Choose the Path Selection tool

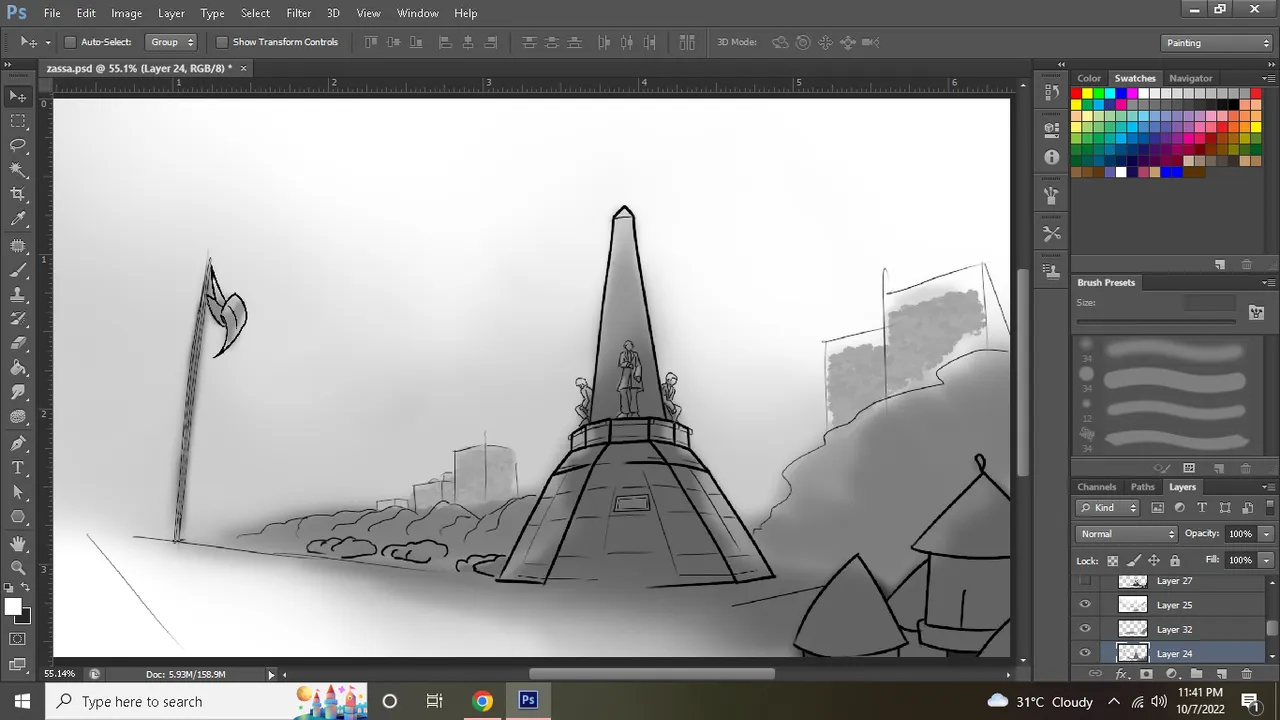pos(18,493)
